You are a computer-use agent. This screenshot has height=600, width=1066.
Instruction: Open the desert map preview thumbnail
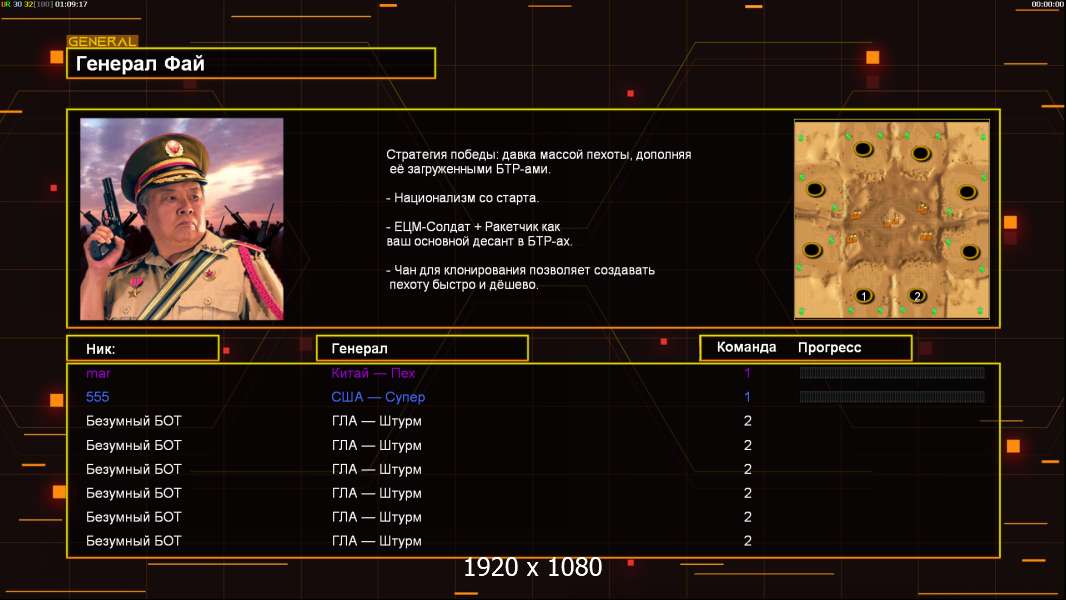click(x=892, y=219)
